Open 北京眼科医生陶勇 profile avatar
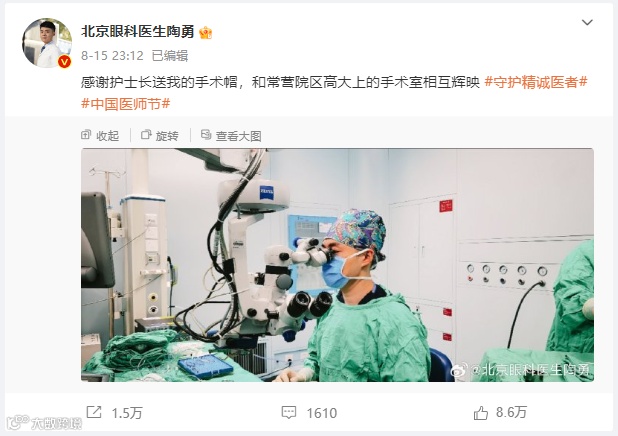Image resolution: width=618 pixels, height=436 pixels. (x=47, y=43)
